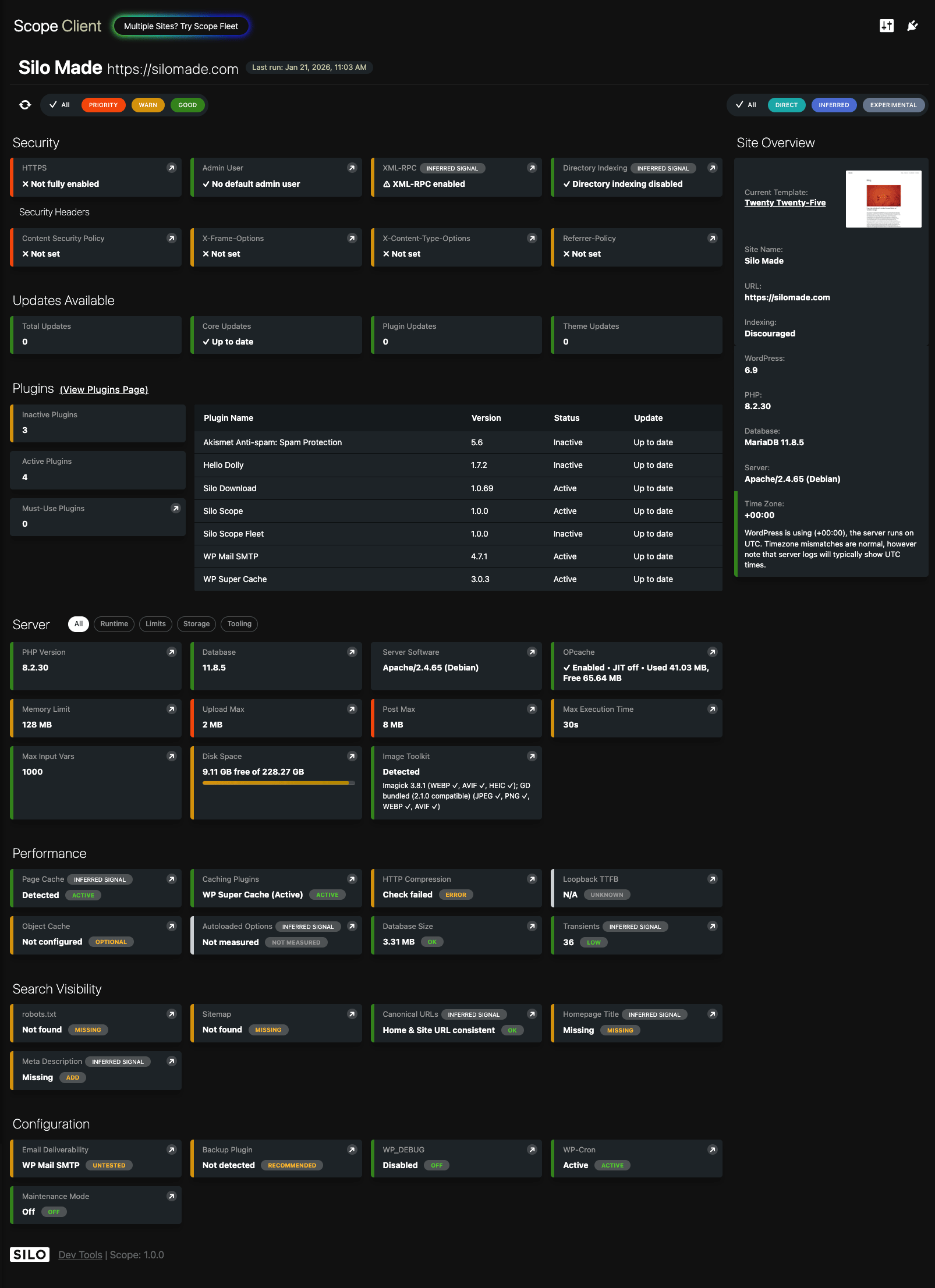Open details for the robots.txt check
This screenshot has height=1288, width=935.
[x=171, y=1014]
